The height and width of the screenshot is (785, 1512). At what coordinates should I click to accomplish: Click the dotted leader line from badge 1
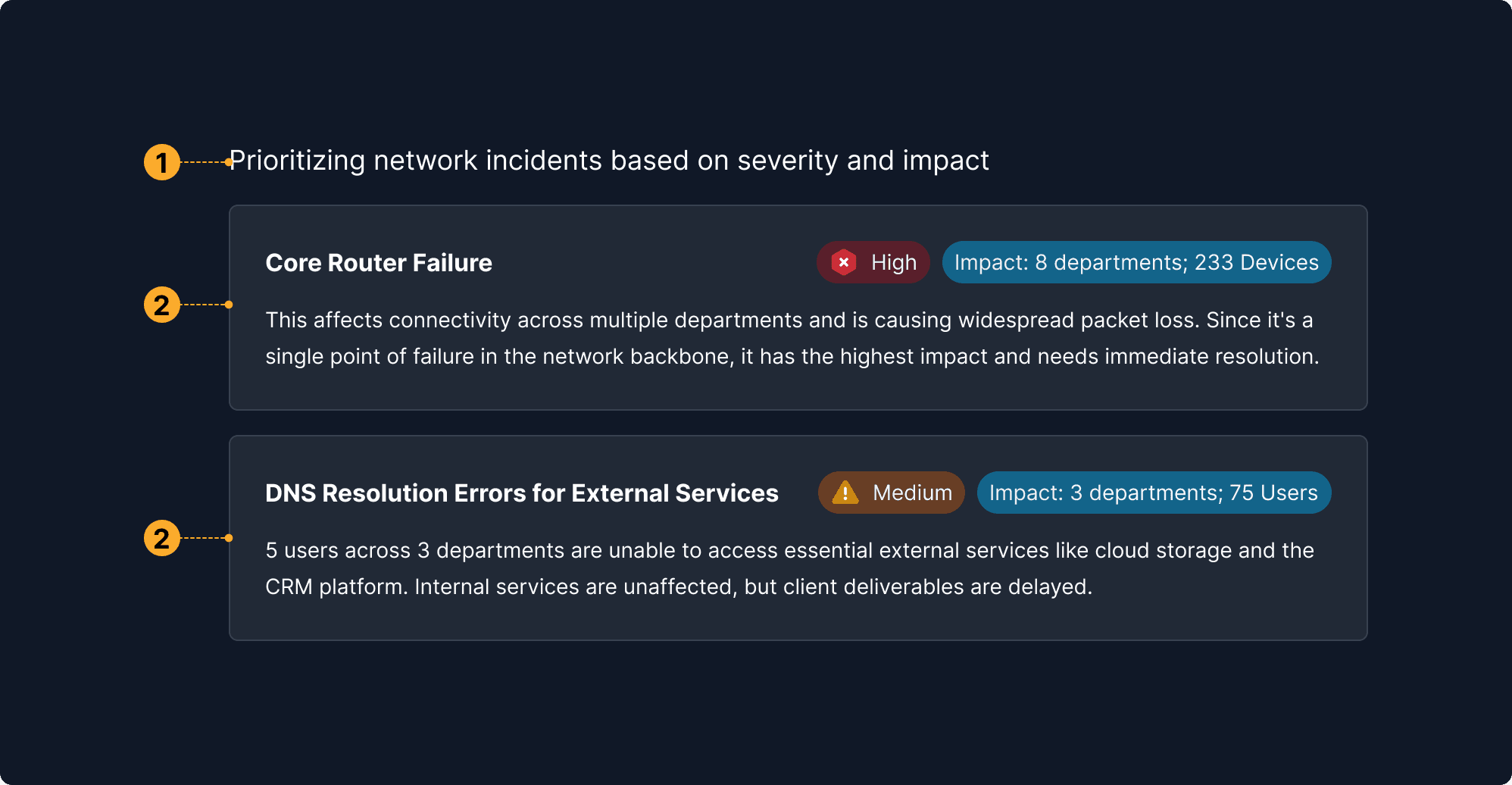[x=199, y=161]
